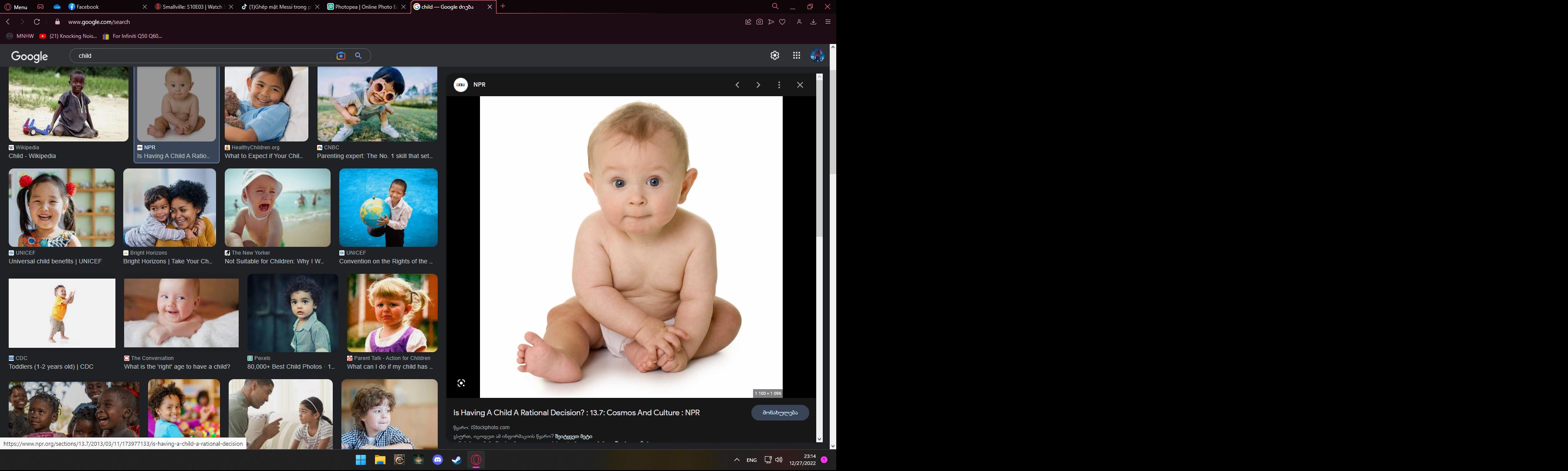The width and height of the screenshot is (1568, 471).
Task: Open Google quick settings gear
Action: [774, 55]
